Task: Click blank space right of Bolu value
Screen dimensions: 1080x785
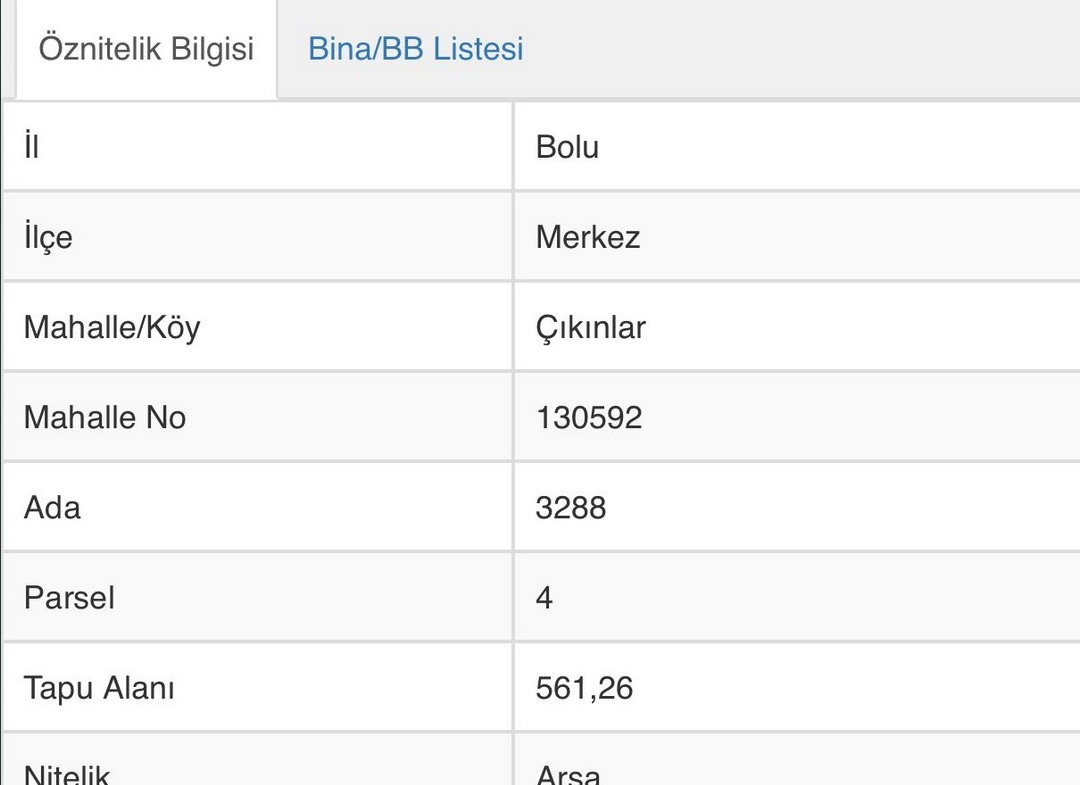Action: (840, 147)
